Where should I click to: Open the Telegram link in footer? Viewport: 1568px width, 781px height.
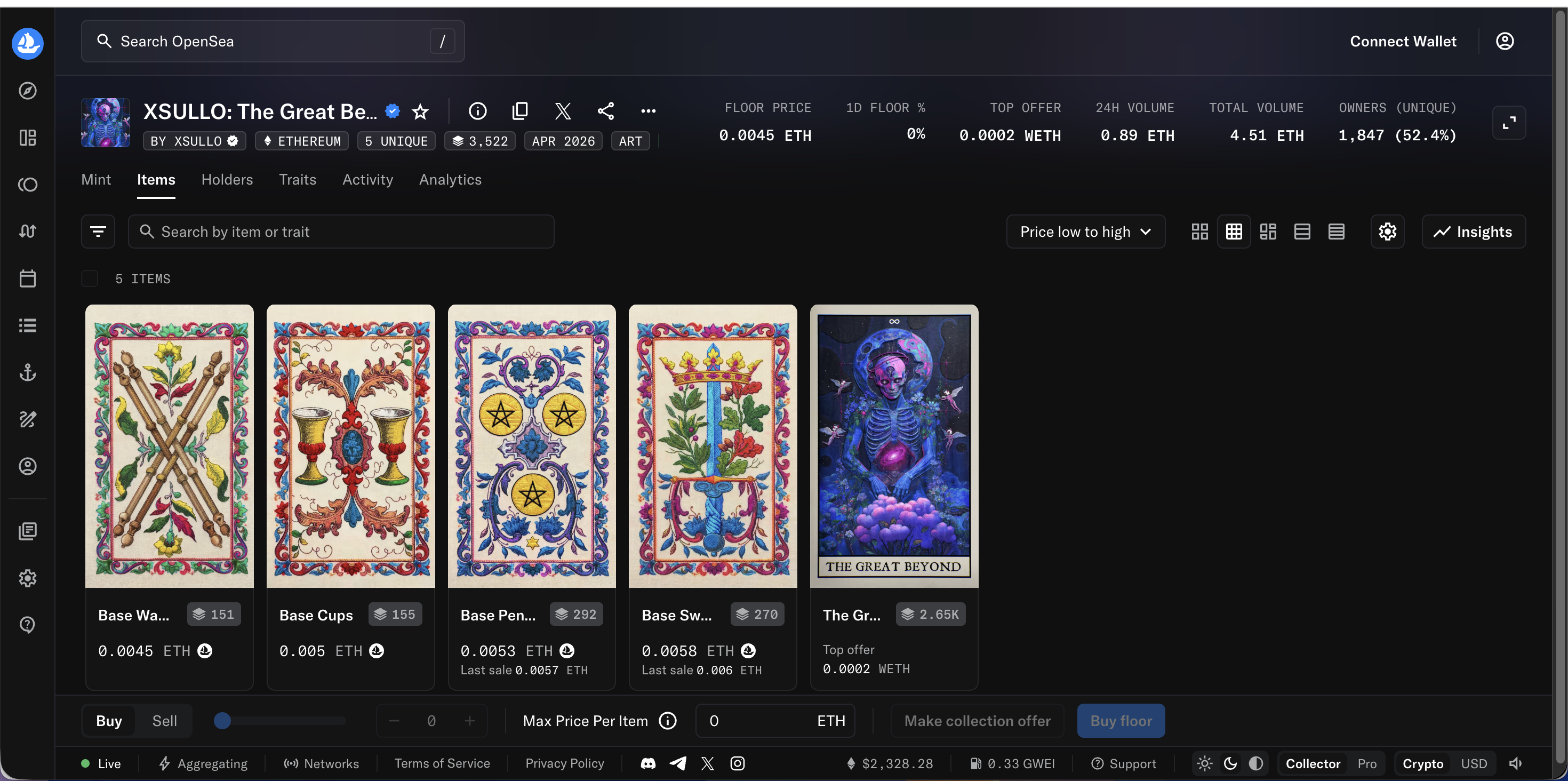click(x=678, y=763)
